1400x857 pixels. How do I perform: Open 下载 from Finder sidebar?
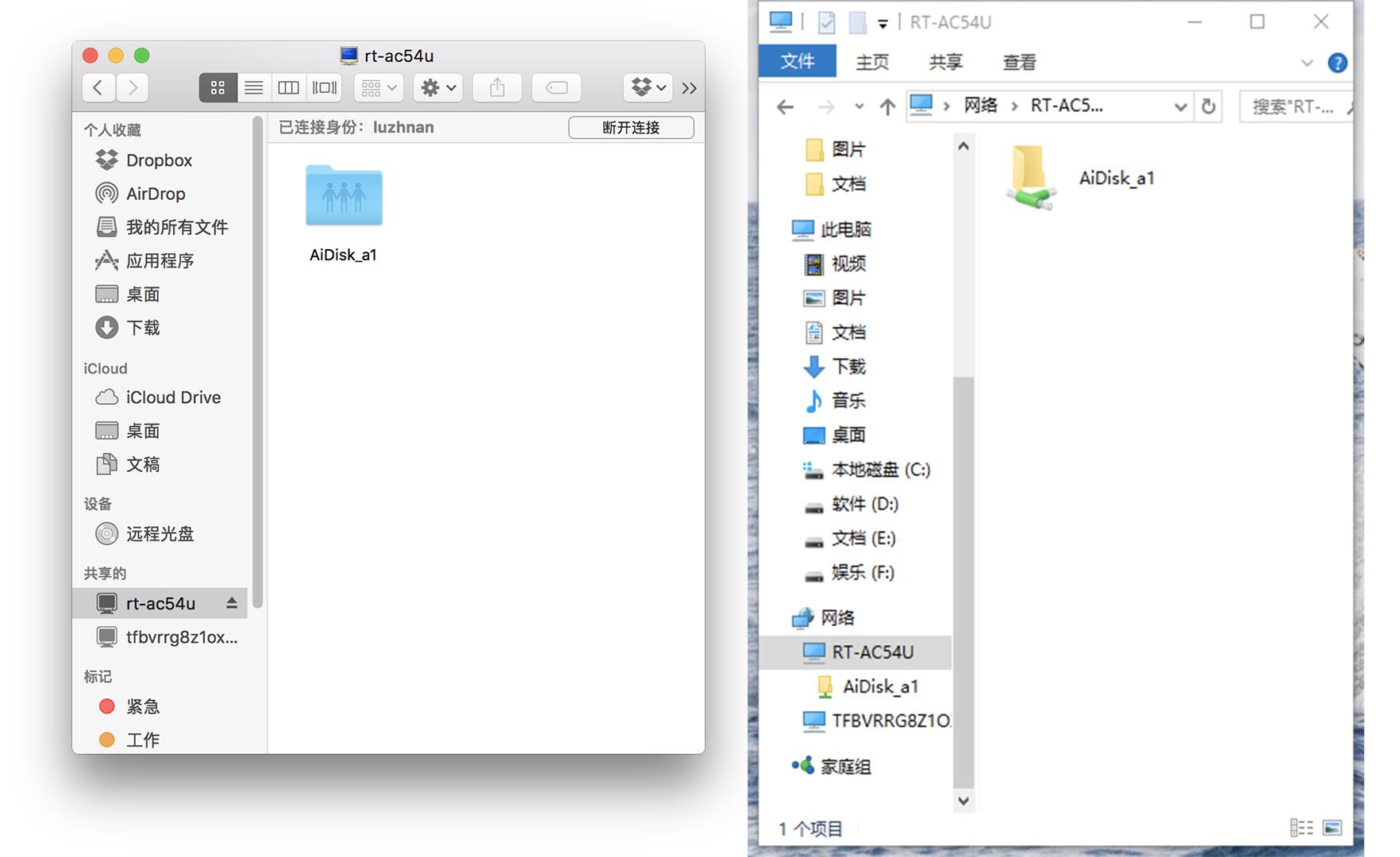coord(144,328)
